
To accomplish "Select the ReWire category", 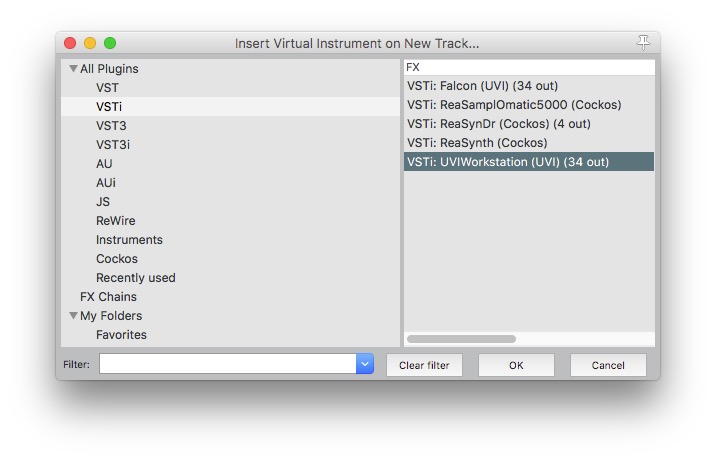I will [x=116, y=221].
